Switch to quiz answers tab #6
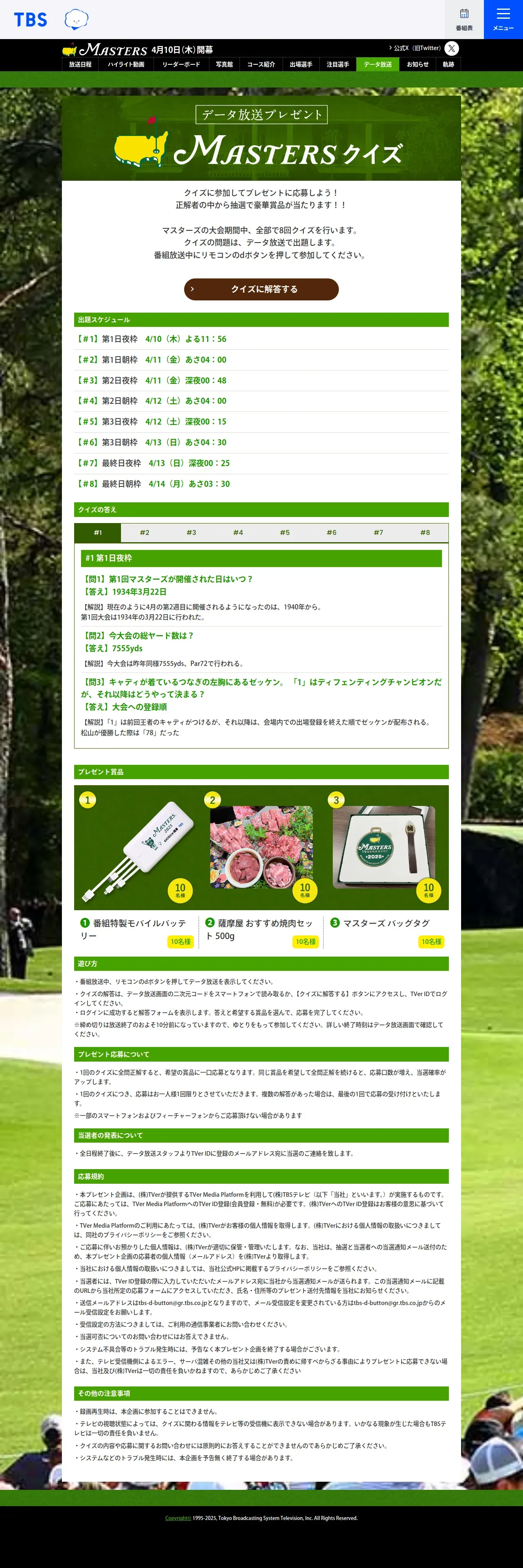523x1568 pixels. click(x=331, y=532)
